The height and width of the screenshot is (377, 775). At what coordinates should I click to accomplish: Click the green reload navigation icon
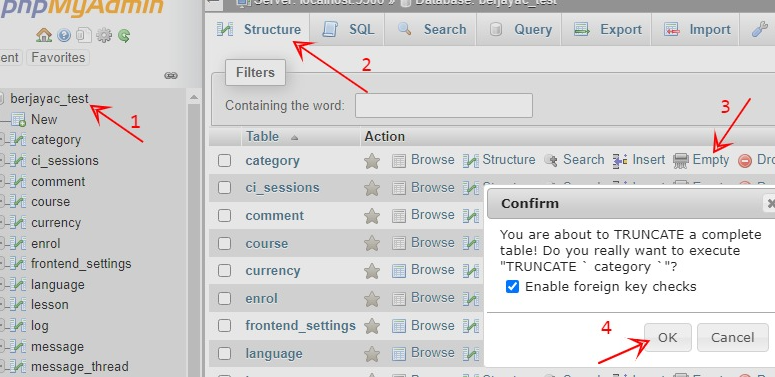(x=124, y=36)
